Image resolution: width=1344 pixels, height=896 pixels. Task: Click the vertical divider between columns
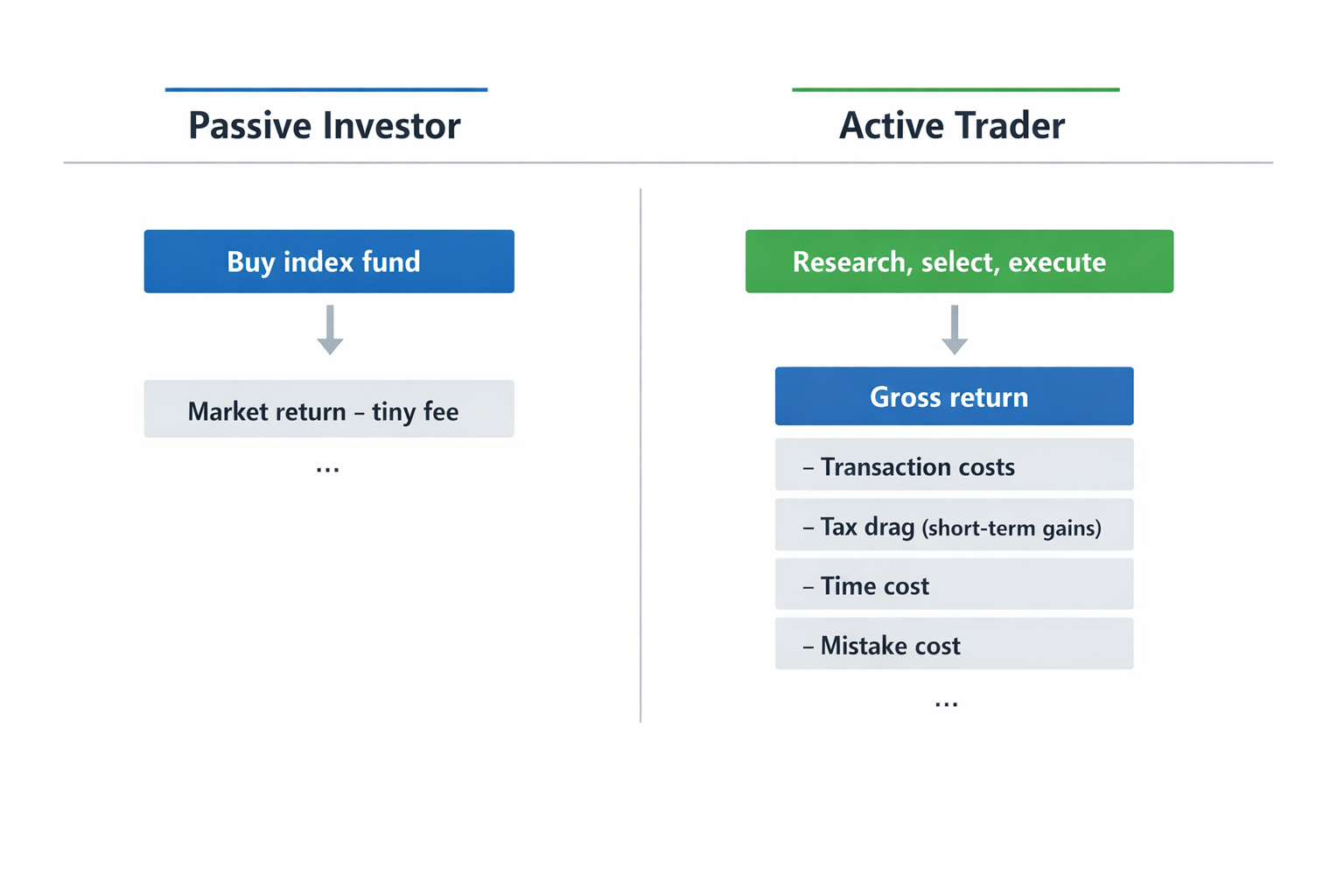[x=640, y=455]
